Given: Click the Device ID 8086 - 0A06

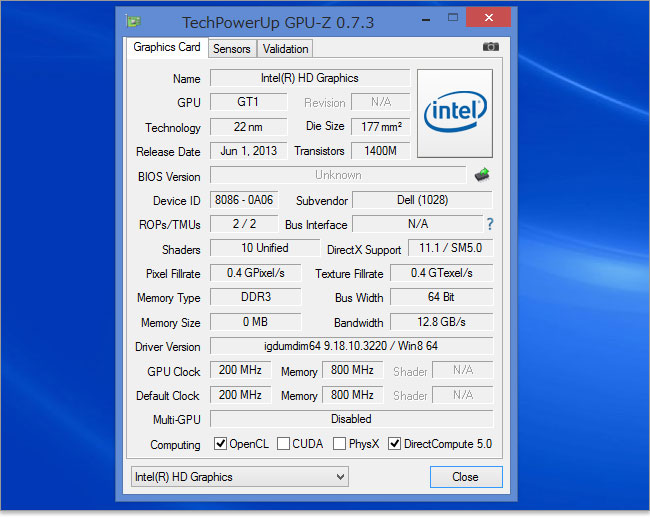Looking at the screenshot, I should 244,200.
